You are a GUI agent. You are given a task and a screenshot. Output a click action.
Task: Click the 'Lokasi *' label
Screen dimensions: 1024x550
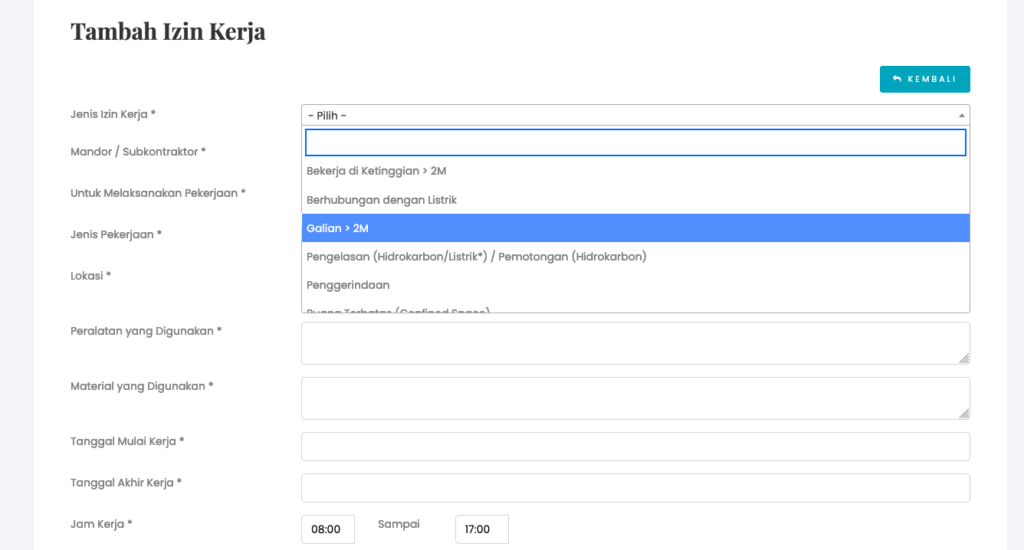pos(91,276)
